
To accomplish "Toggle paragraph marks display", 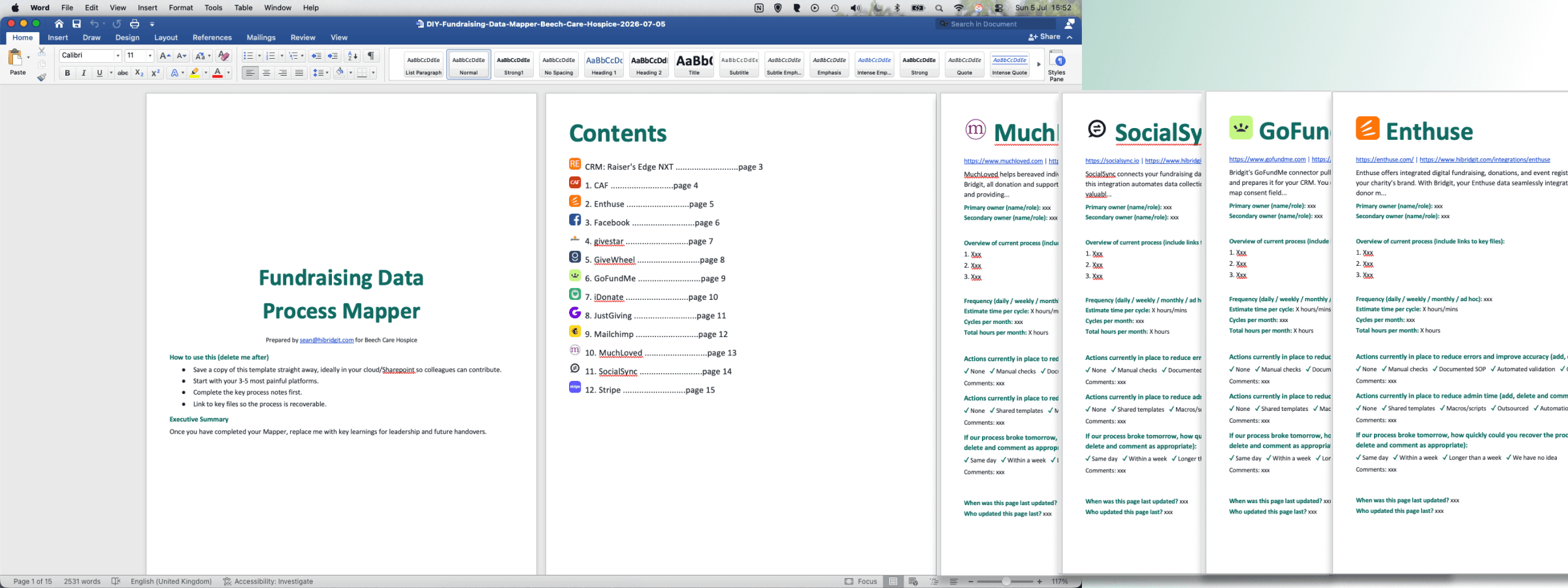I will (370, 56).
